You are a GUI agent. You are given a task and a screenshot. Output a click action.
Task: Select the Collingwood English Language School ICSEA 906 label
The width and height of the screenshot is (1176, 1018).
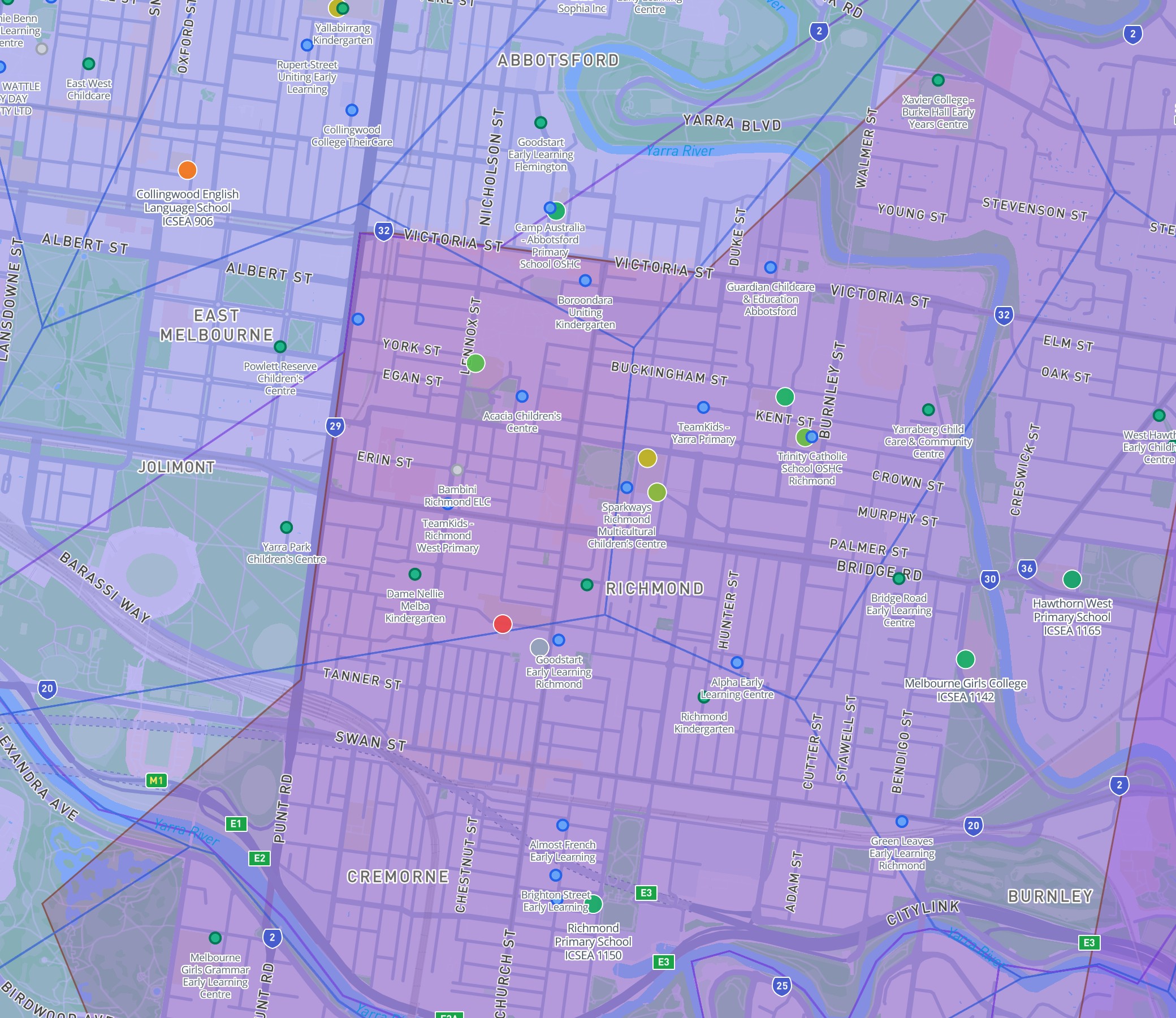click(x=187, y=208)
